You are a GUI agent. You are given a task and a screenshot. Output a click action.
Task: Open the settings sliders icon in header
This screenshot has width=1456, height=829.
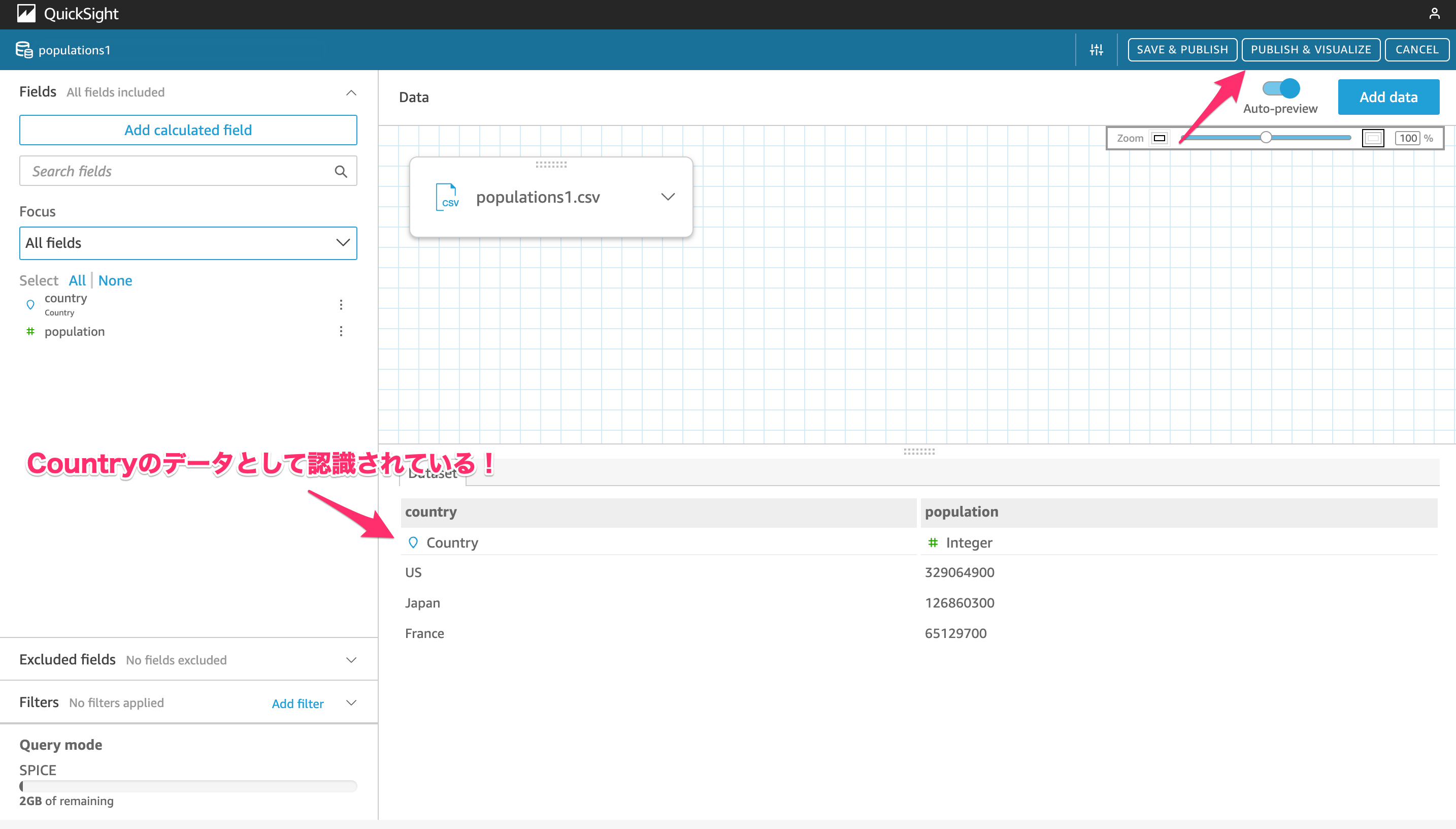(1097, 50)
